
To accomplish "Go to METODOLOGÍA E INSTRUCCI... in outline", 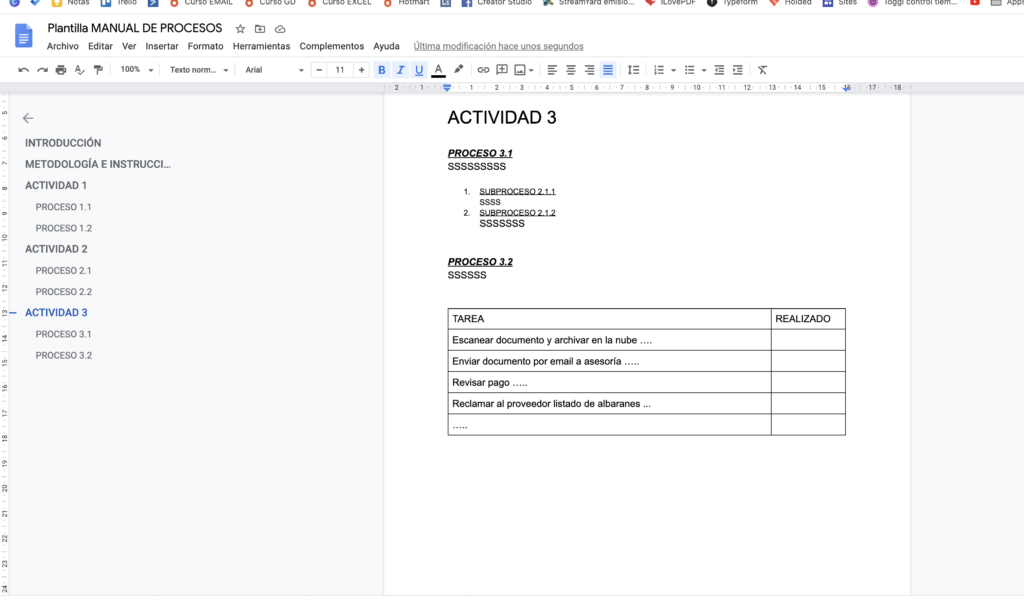I will coord(98,165).
